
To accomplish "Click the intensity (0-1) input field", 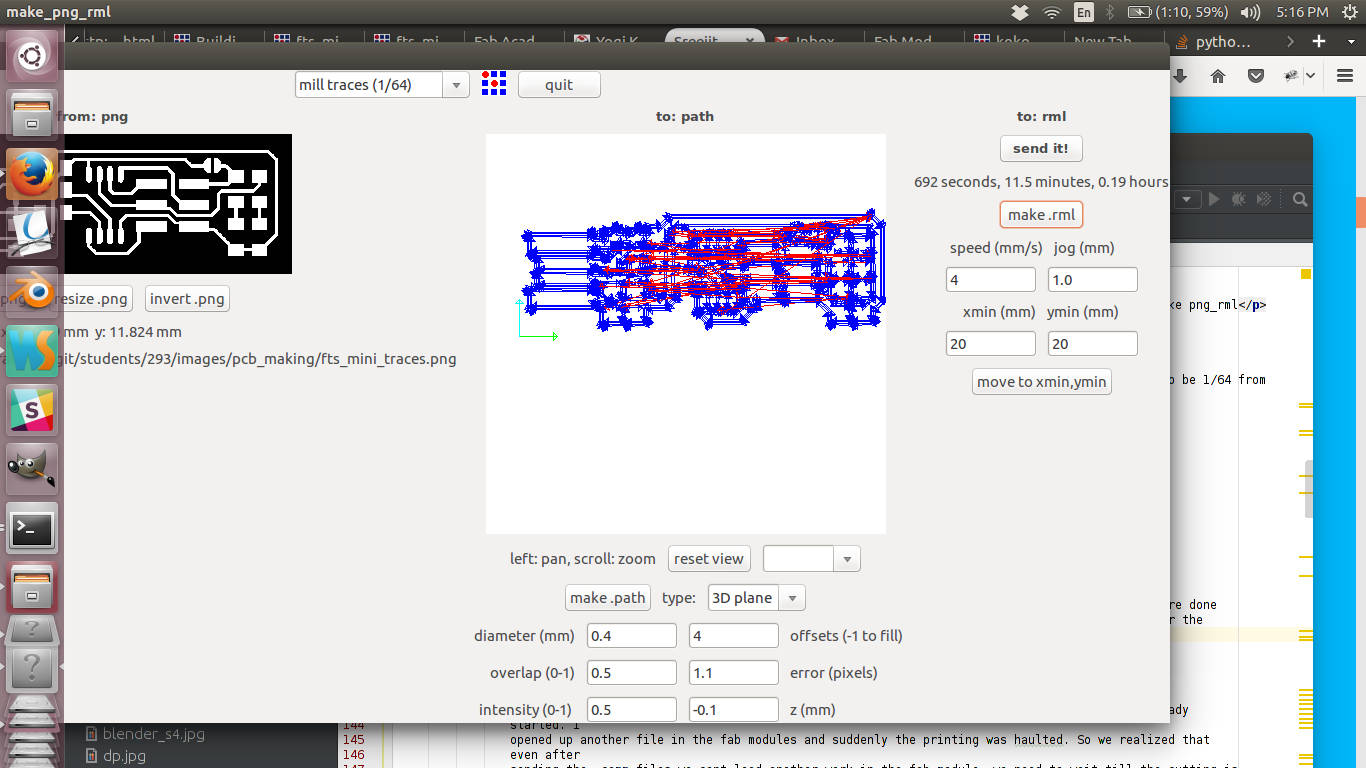I will (632, 710).
